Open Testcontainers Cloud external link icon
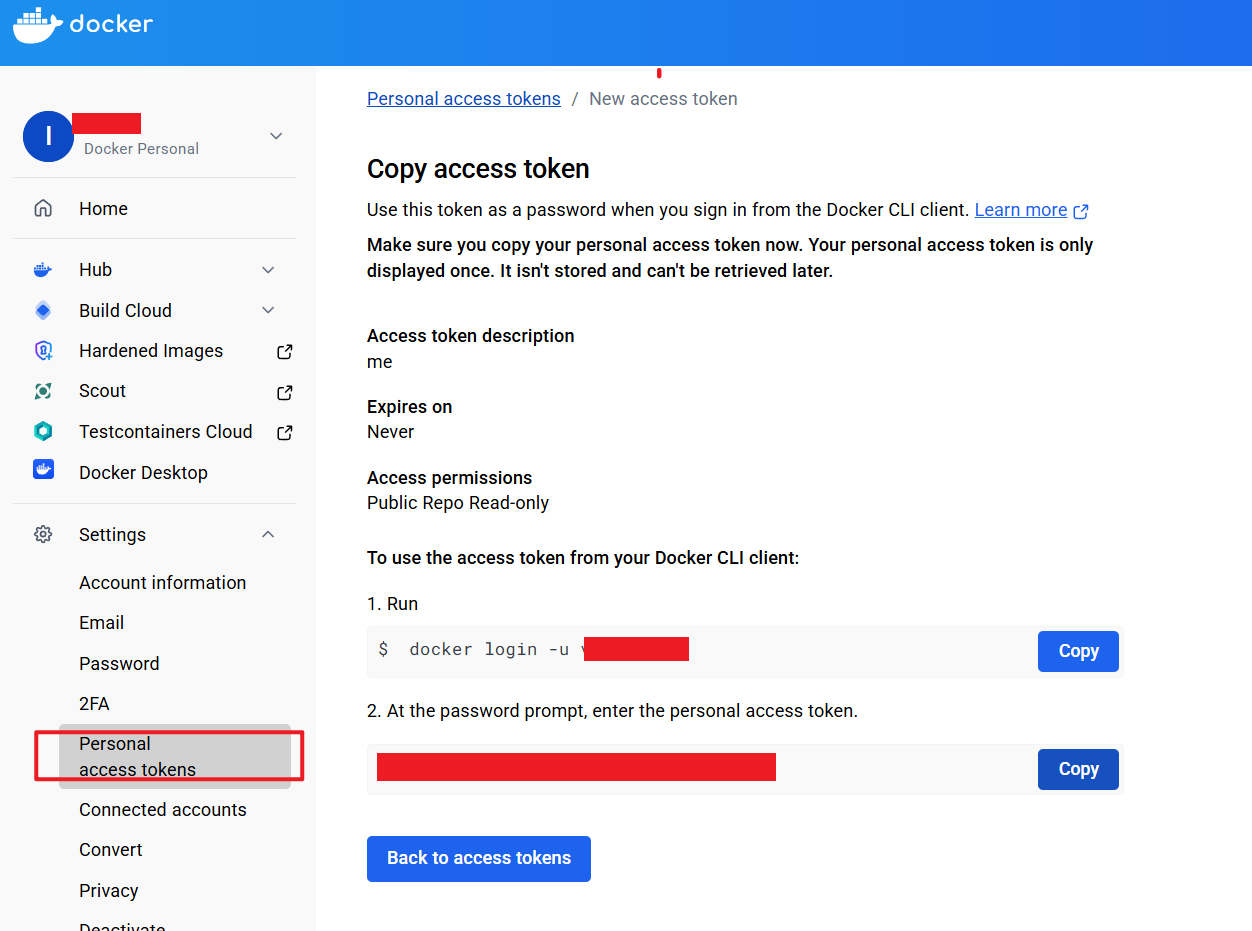Viewport: 1252px width, 931px height. pyautogui.click(x=285, y=433)
